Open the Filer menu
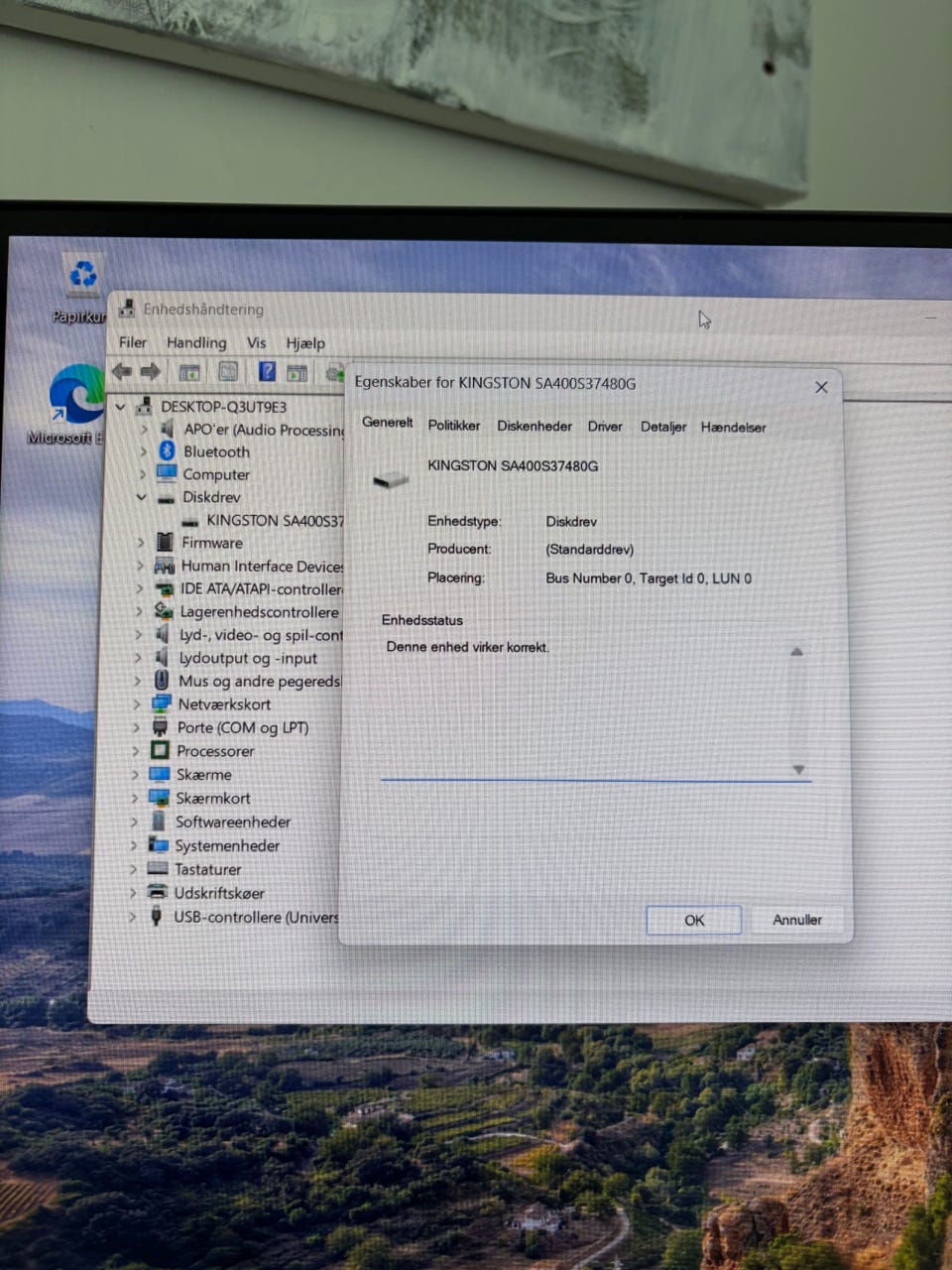The width and height of the screenshot is (952, 1270). [133, 342]
